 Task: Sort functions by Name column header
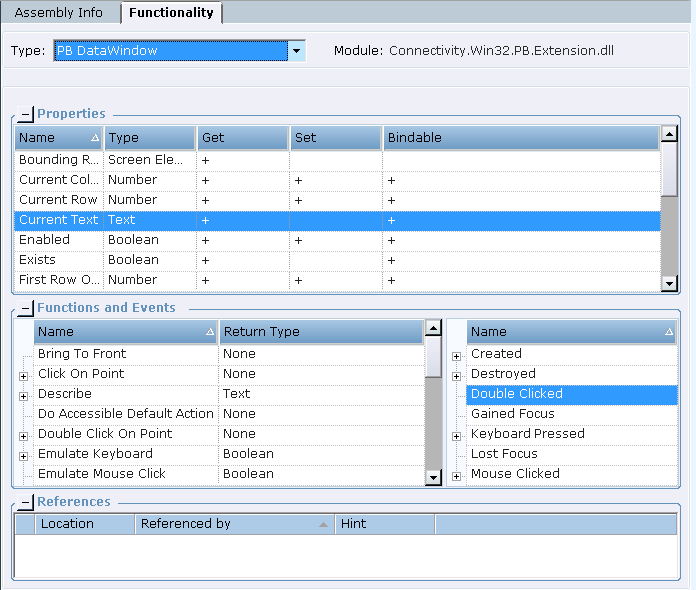tap(126, 332)
